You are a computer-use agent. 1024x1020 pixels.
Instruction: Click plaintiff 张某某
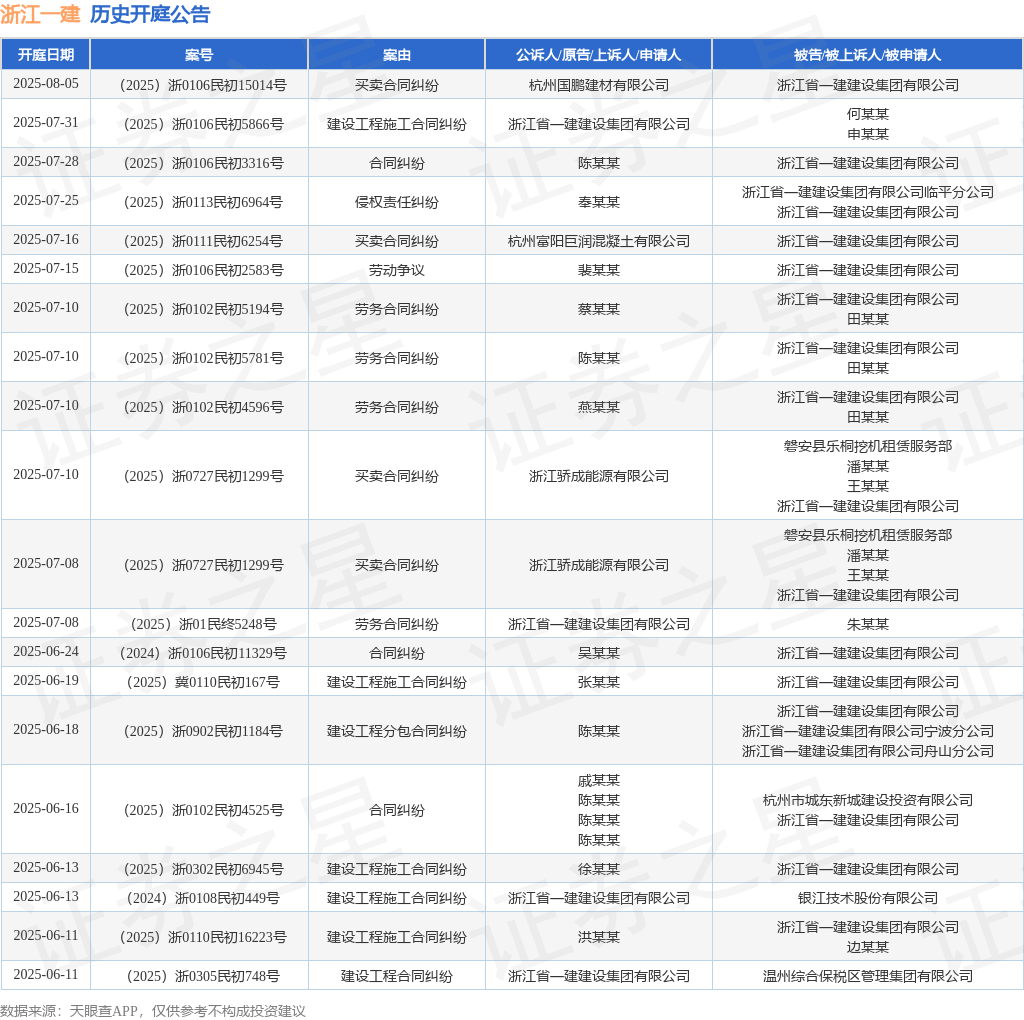click(599, 682)
